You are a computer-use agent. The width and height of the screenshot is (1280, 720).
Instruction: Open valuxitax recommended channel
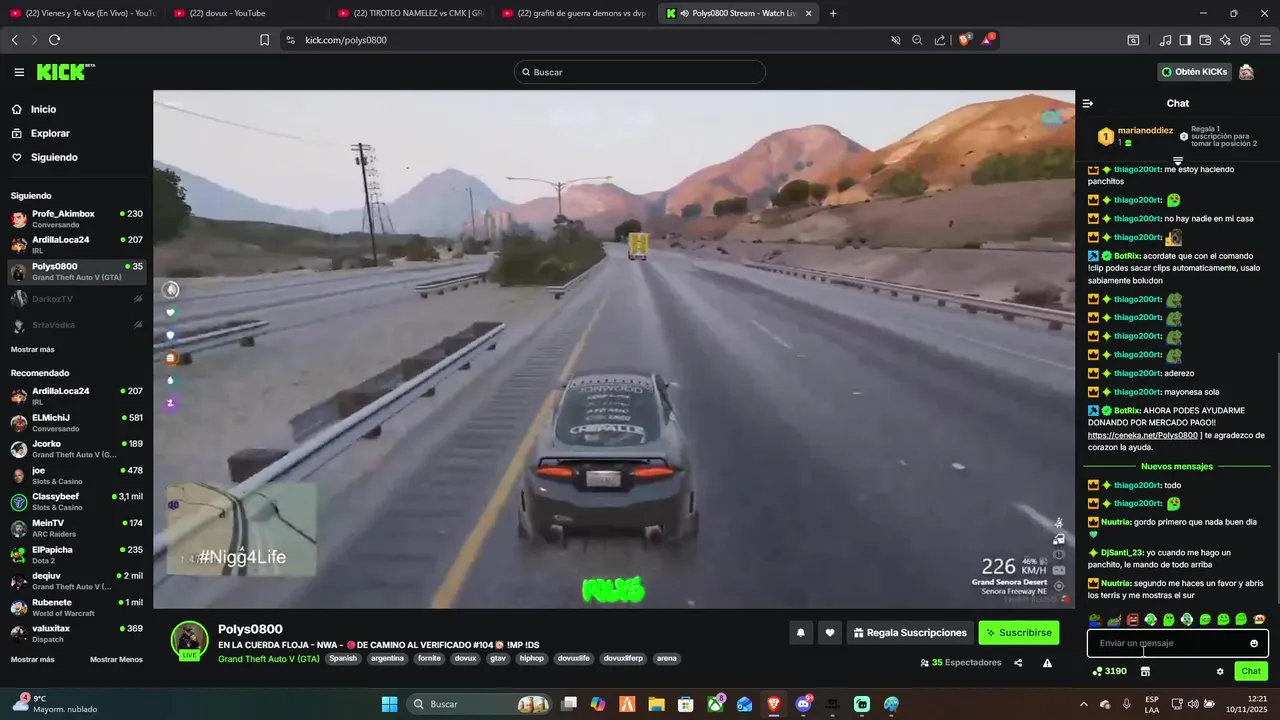[77, 633]
